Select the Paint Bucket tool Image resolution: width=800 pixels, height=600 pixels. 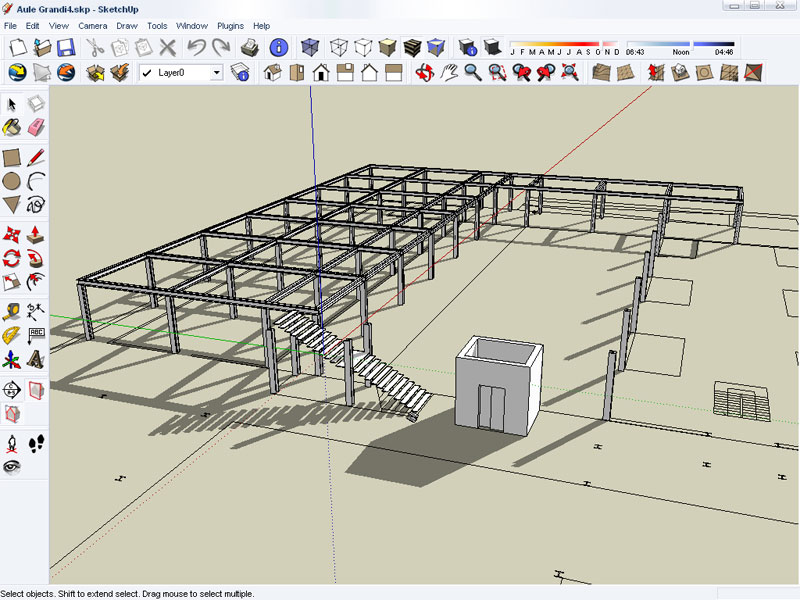coord(12,127)
